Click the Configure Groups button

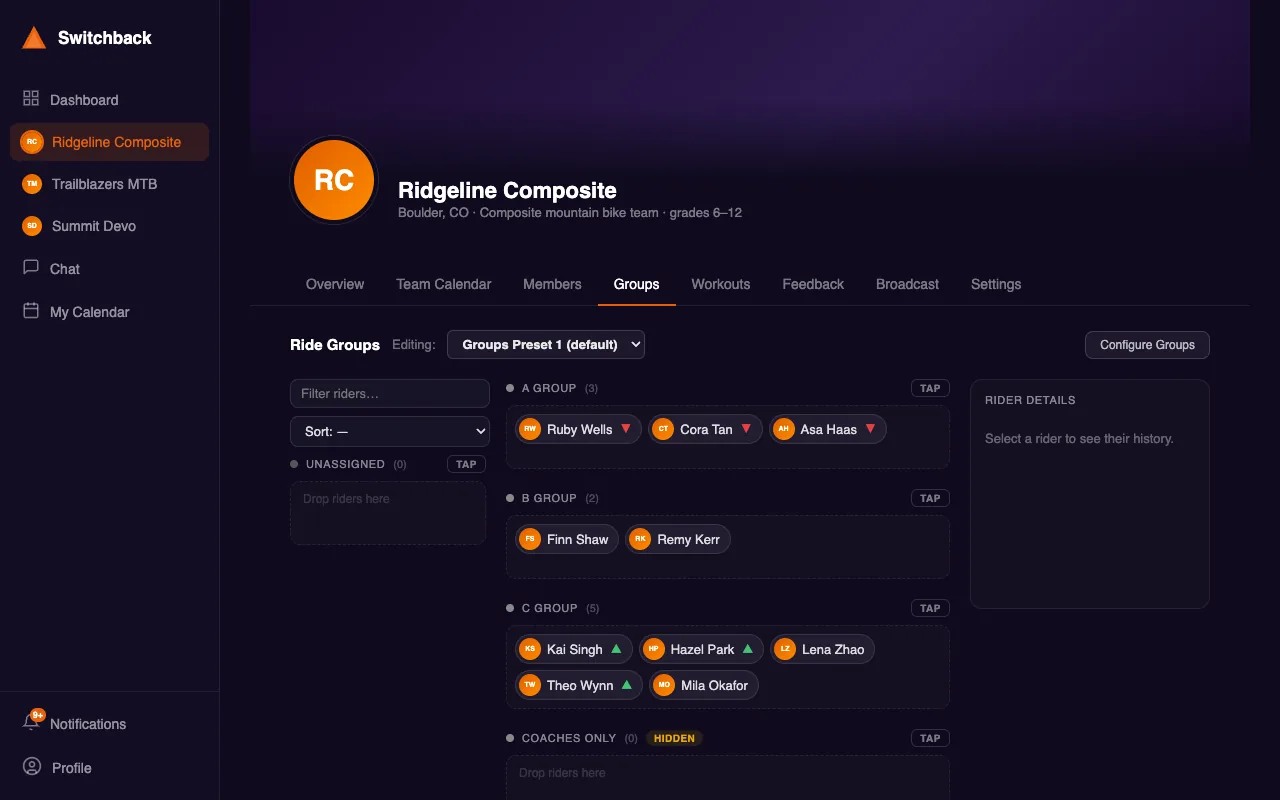tap(1147, 345)
